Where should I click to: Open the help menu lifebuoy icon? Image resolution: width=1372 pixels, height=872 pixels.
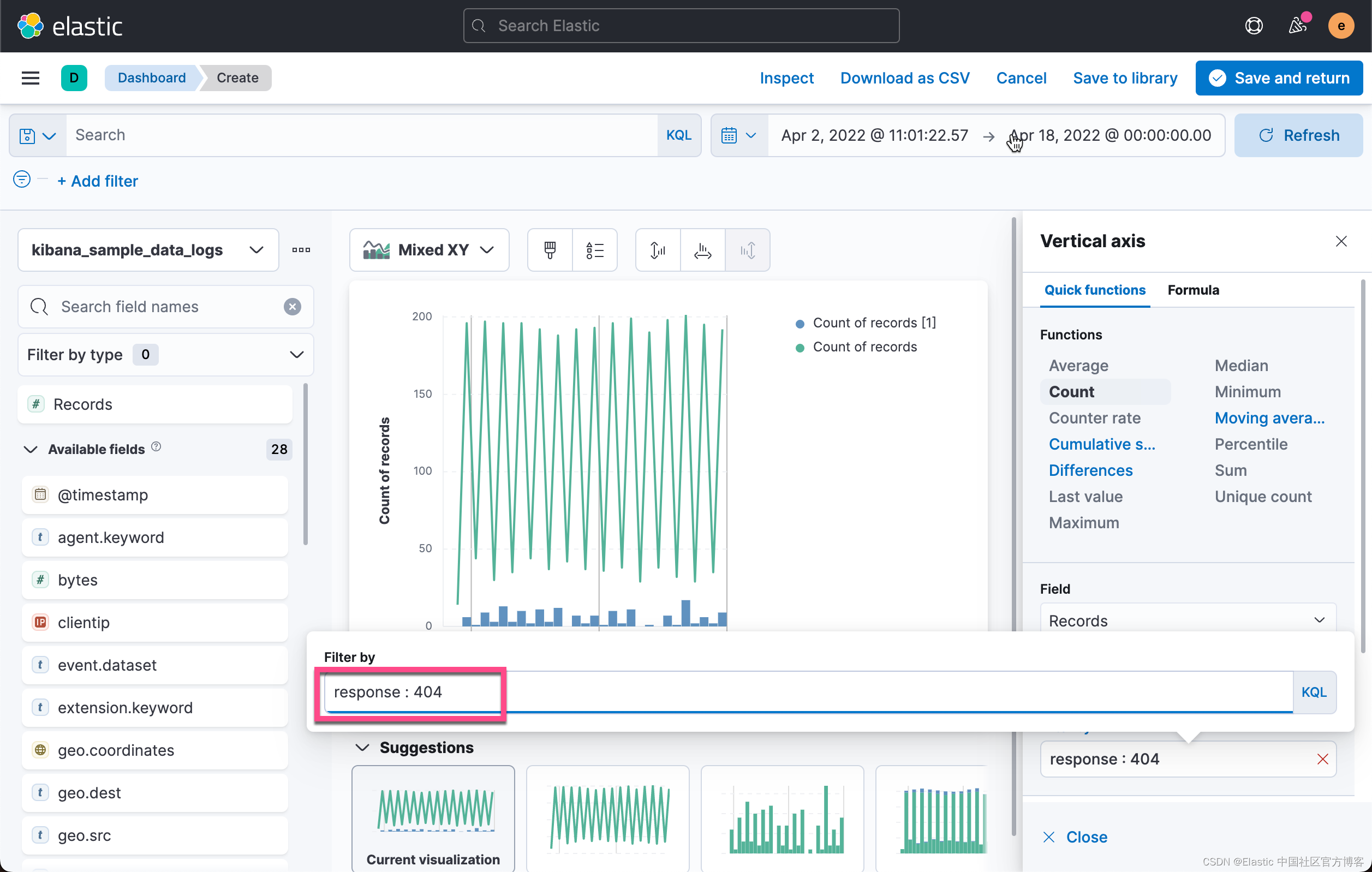coord(1254,26)
